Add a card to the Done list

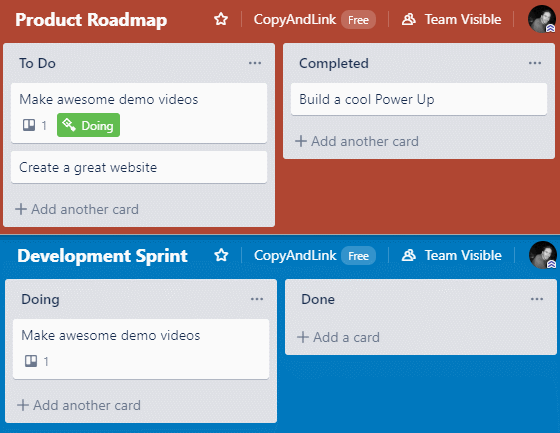click(x=338, y=337)
